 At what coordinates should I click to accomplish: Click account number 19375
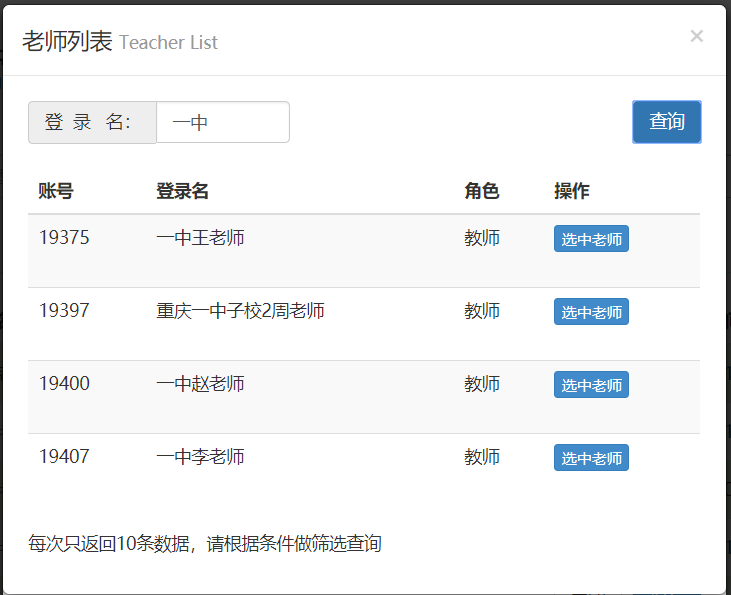[x=64, y=237]
